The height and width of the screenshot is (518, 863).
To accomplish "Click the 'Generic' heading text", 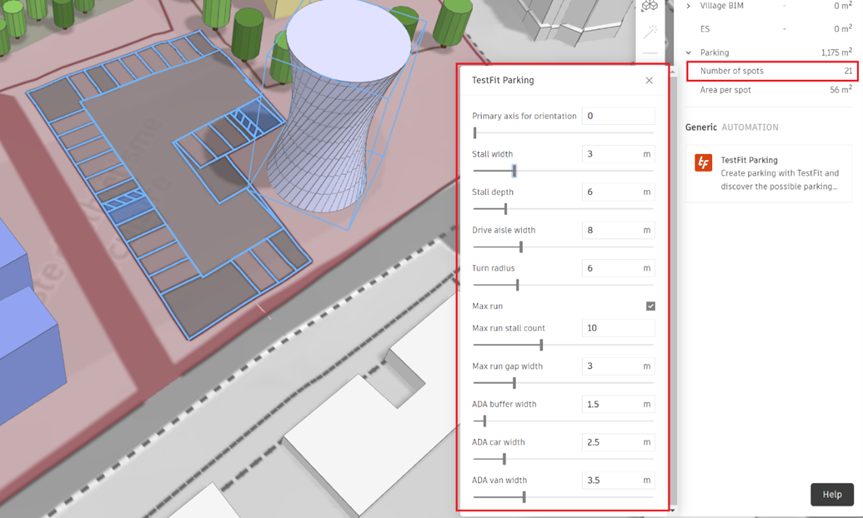I will coord(701,127).
